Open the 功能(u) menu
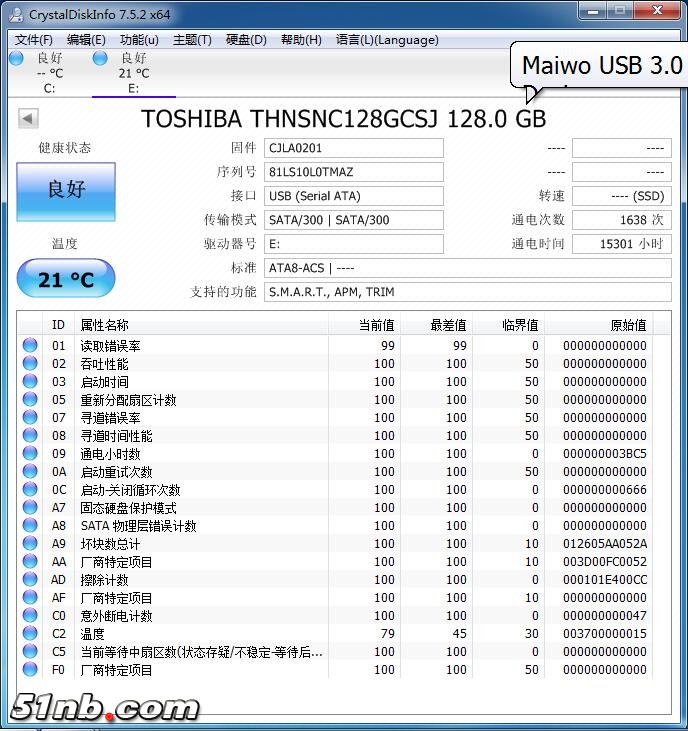 click(x=139, y=40)
